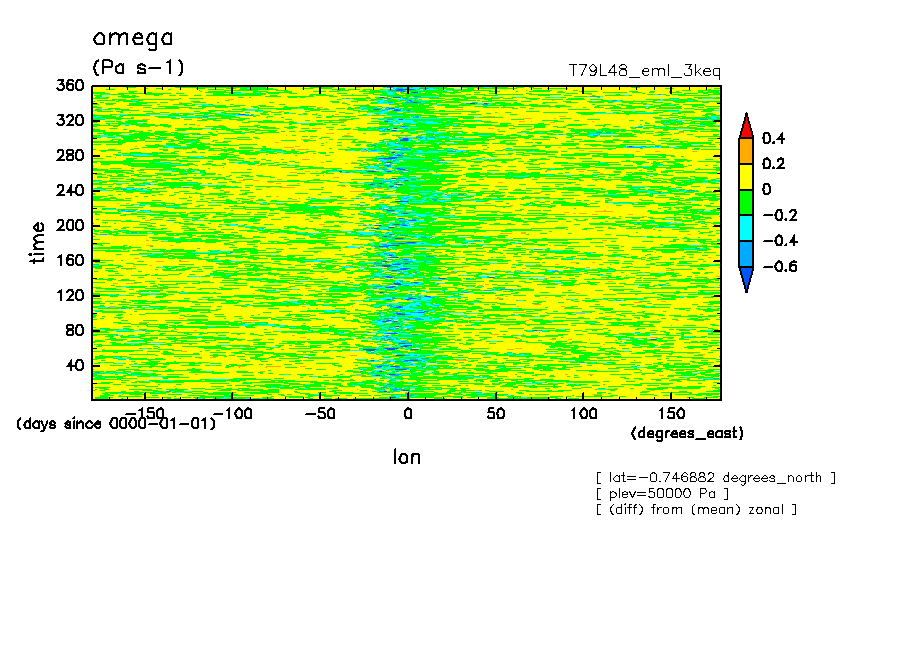
Task: Click the -150 longitude tick label
Action: click(x=146, y=413)
